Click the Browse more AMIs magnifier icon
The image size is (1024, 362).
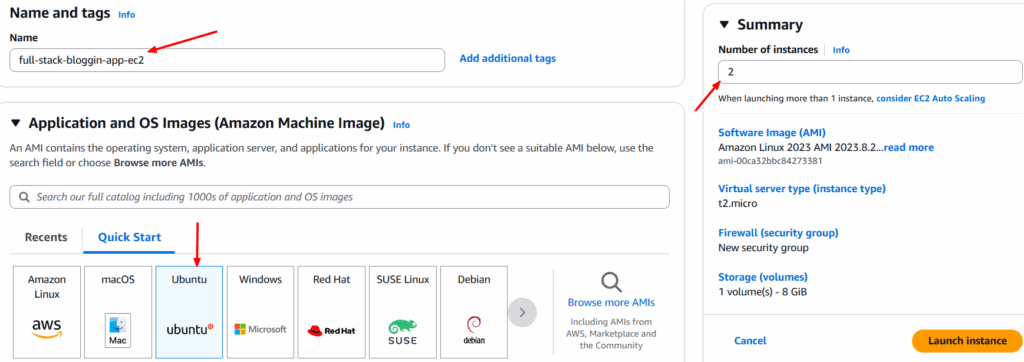pos(611,282)
